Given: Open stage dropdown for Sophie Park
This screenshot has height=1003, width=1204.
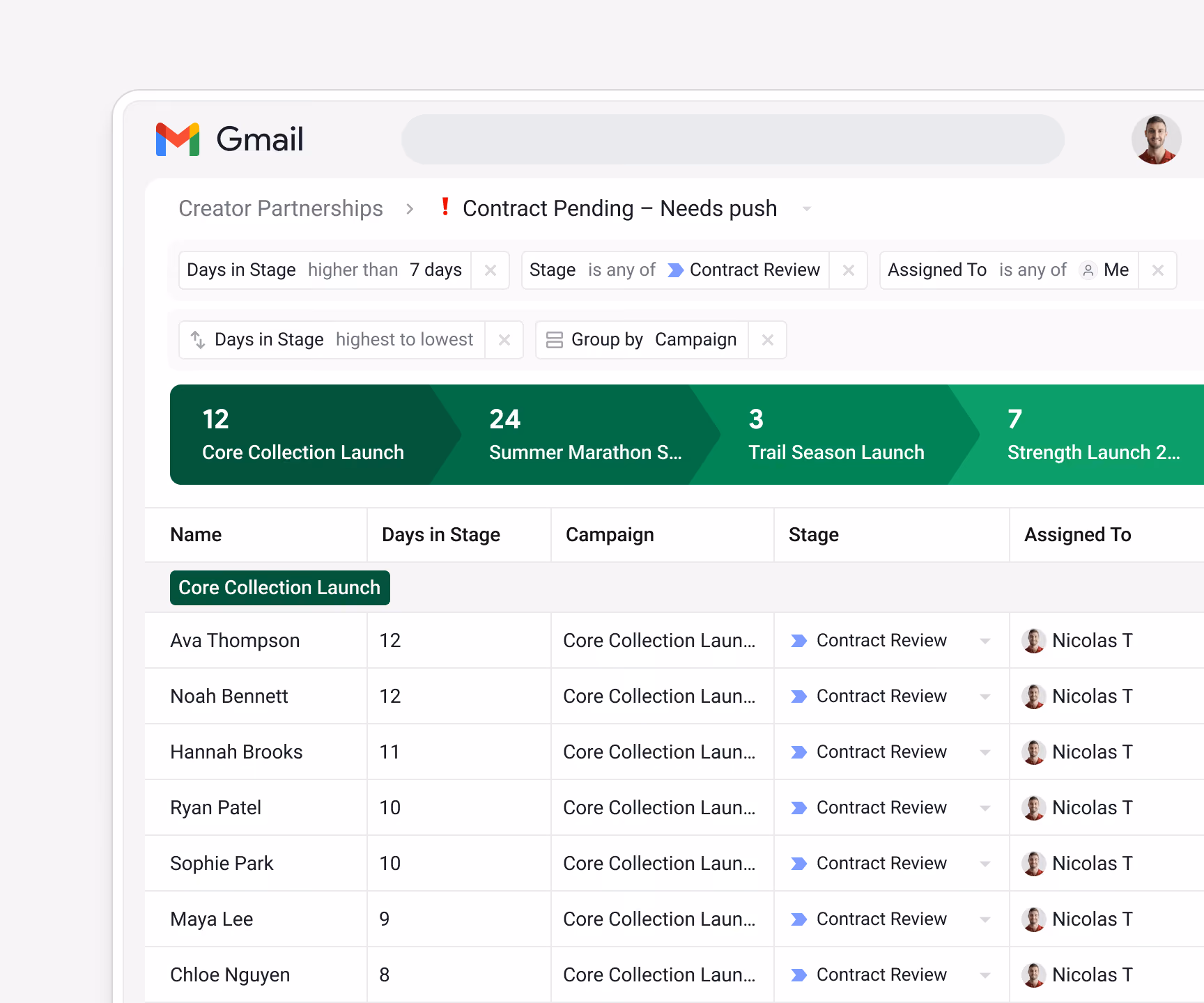Looking at the screenshot, I should click(985, 864).
